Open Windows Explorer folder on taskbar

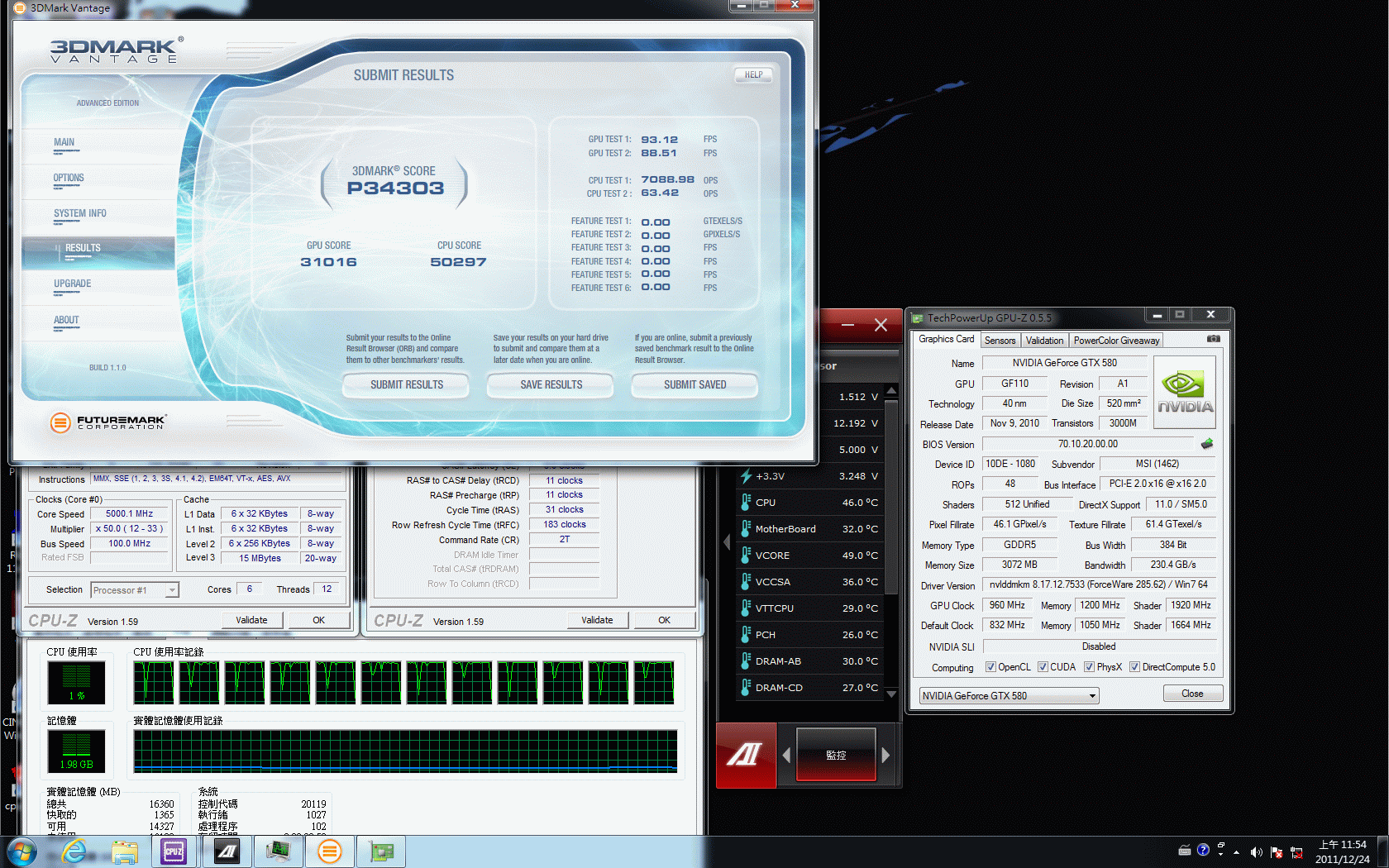click(x=125, y=851)
